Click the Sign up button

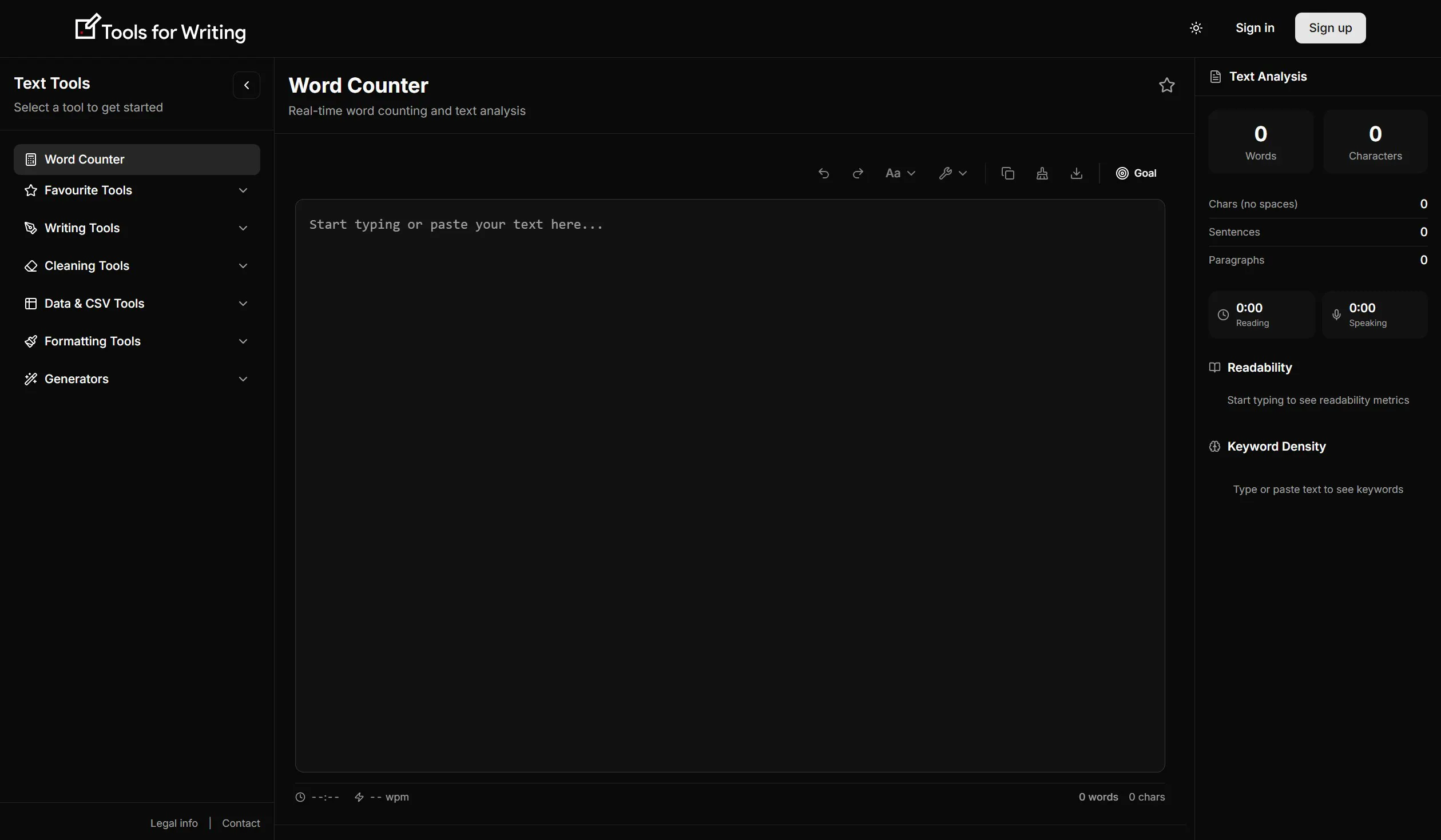(x=1330, y=28)
